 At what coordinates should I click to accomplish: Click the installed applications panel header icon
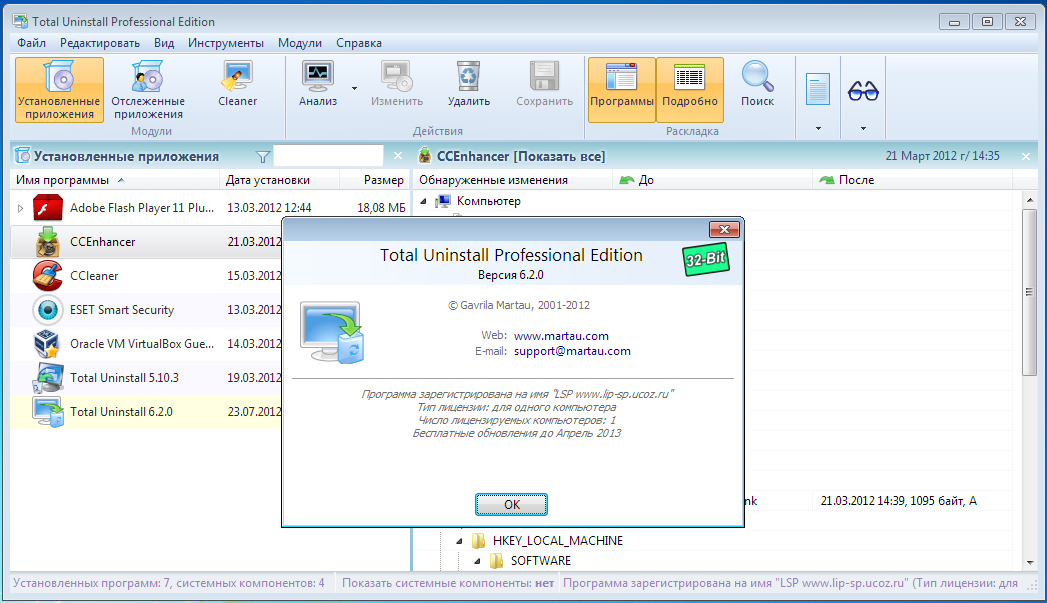pos(22,156)
